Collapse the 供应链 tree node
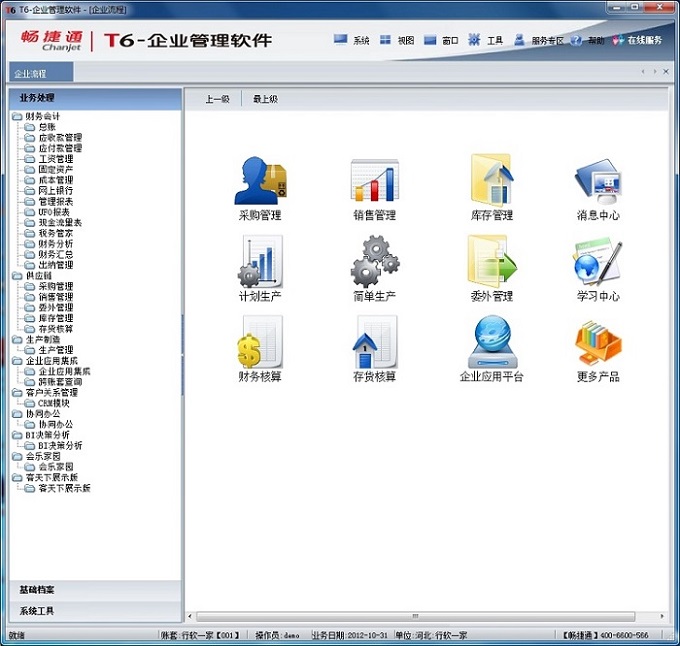 click(16, 275)
